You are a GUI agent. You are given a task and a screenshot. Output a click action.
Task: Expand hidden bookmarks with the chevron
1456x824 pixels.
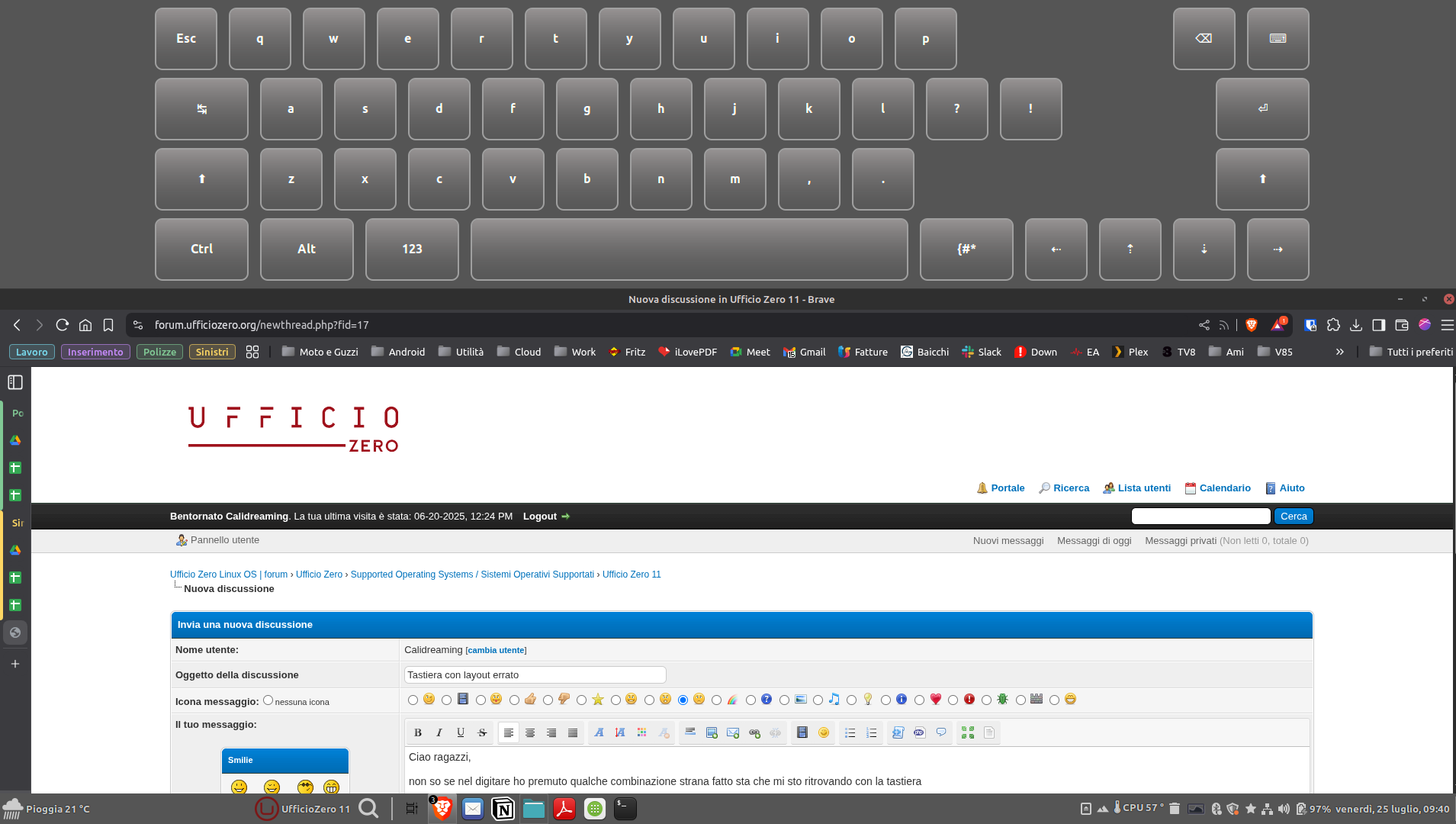pyautogui.click(x=1339, y=352)
